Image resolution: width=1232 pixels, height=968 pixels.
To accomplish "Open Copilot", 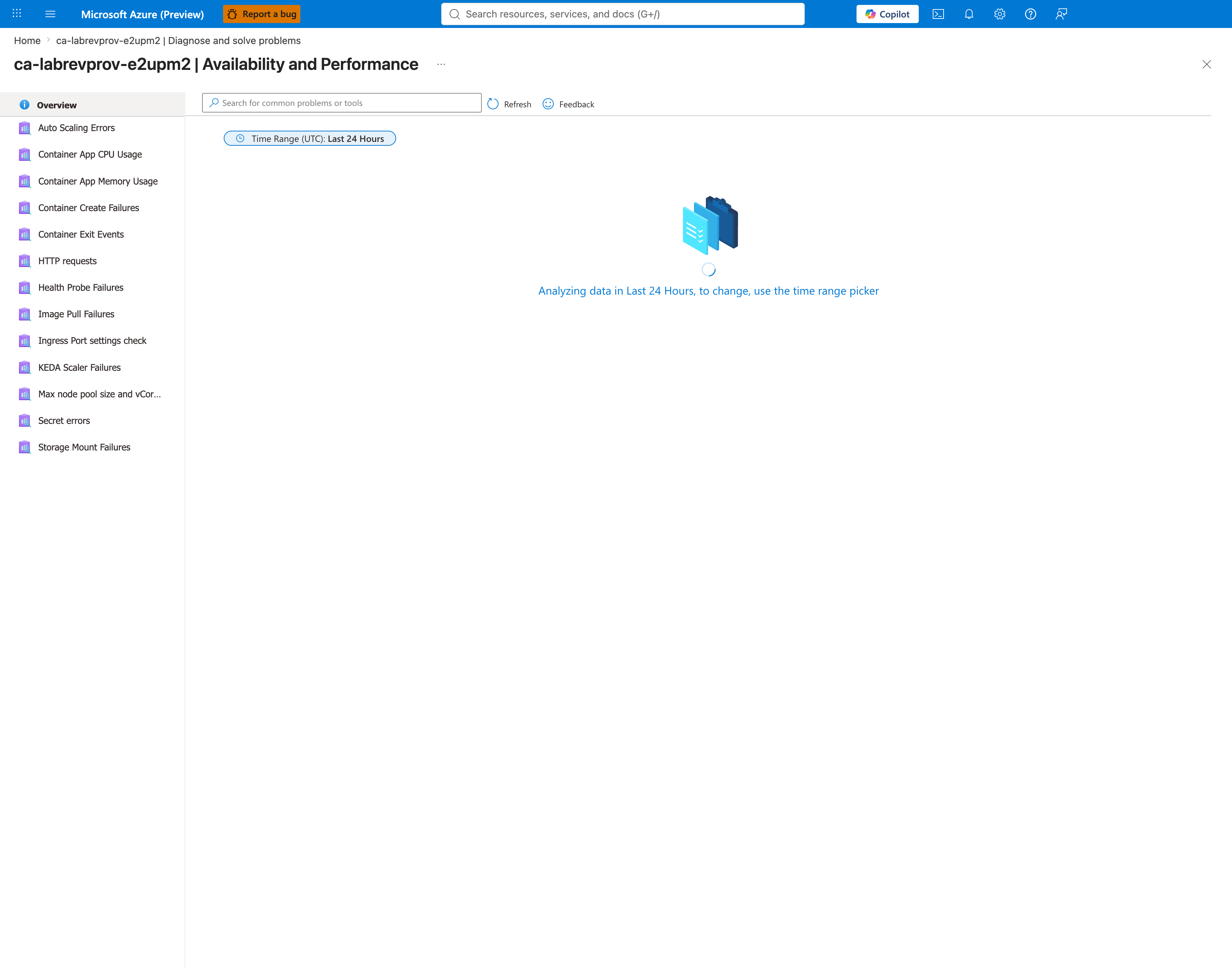I will [x=887, y=14].
